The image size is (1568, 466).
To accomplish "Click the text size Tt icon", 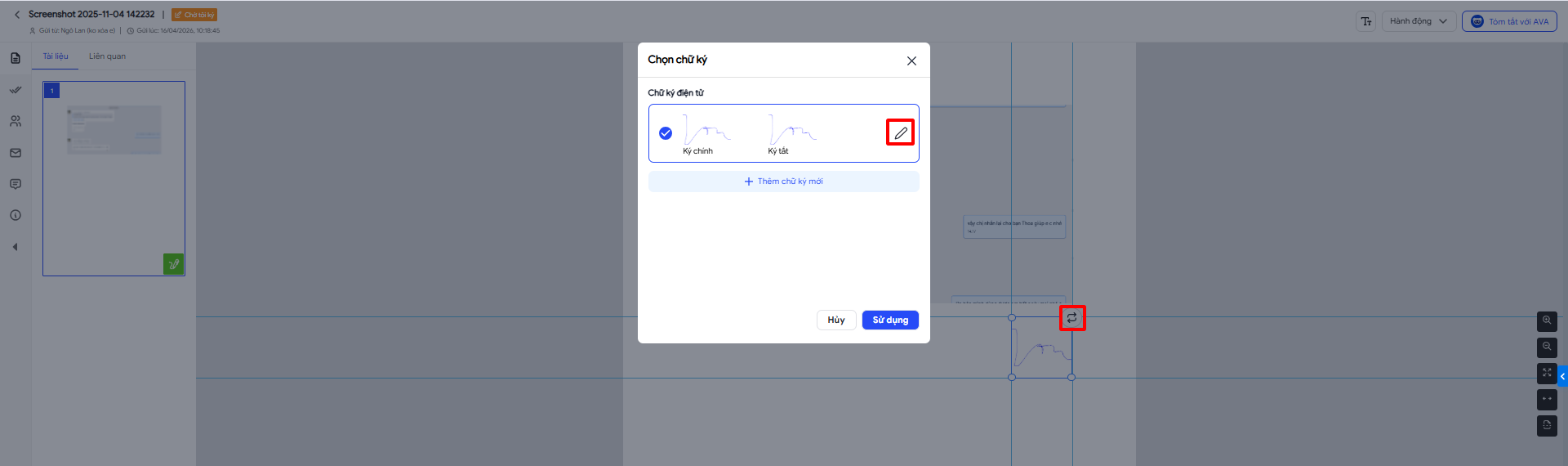I will (x=1366, y=21).
